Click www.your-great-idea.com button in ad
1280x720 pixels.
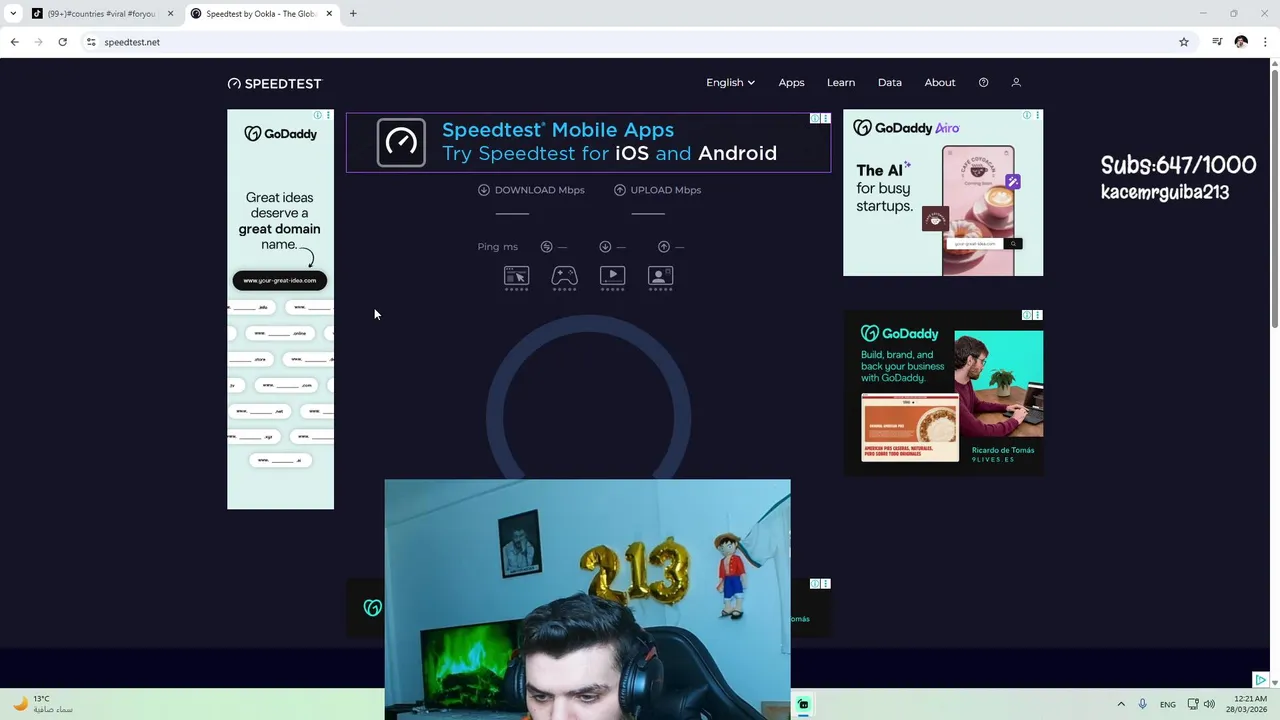tap(280, 281)
